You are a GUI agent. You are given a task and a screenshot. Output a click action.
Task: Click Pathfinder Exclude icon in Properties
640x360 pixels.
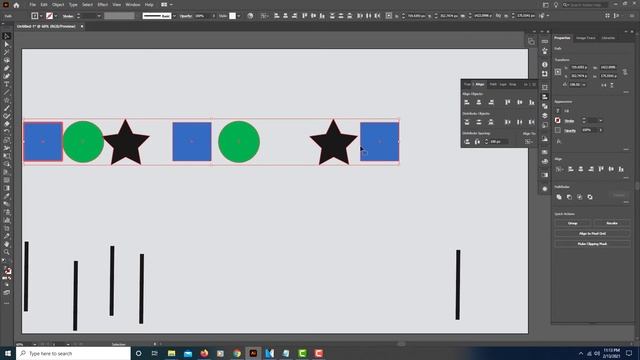(x=590, y=197)
